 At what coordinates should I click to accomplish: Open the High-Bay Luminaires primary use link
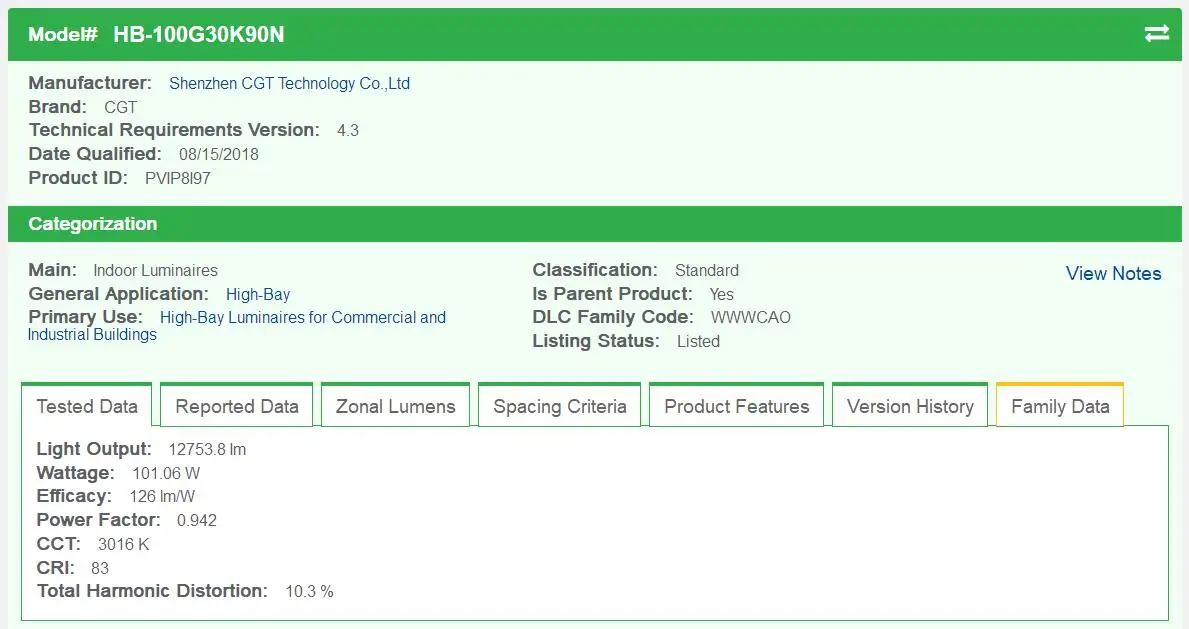click(302, 317)
